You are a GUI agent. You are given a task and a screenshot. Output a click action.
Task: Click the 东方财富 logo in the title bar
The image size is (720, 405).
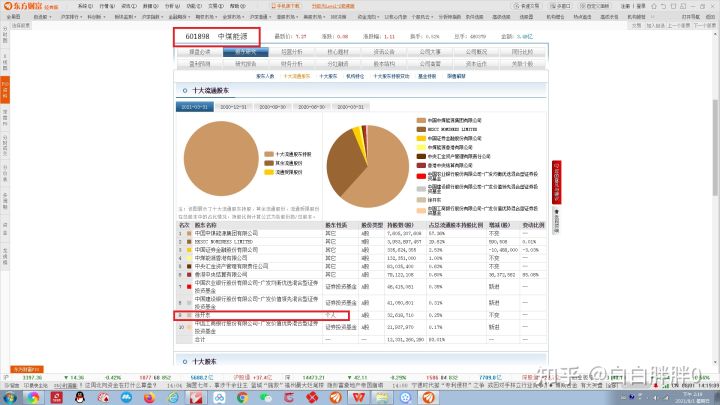pyautogui.click(x=30, y=6)
